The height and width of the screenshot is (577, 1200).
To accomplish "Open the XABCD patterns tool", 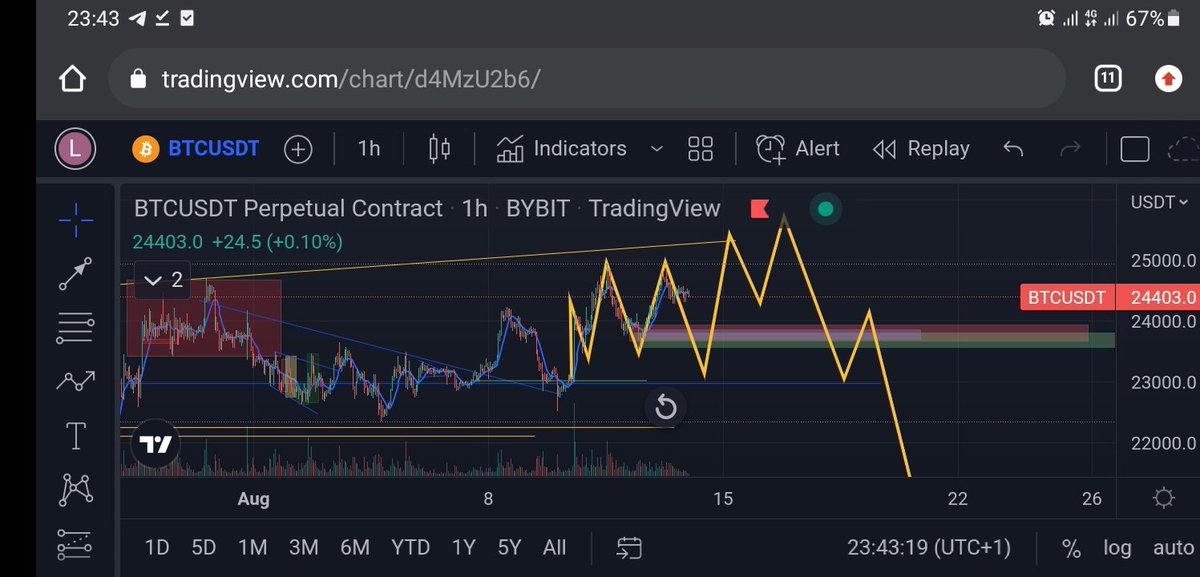I will coord(76,489).
